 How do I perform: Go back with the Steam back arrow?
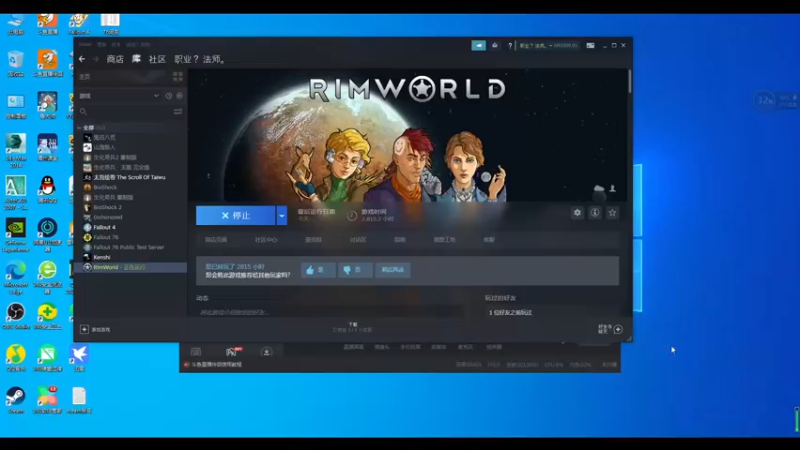[82, 59]
